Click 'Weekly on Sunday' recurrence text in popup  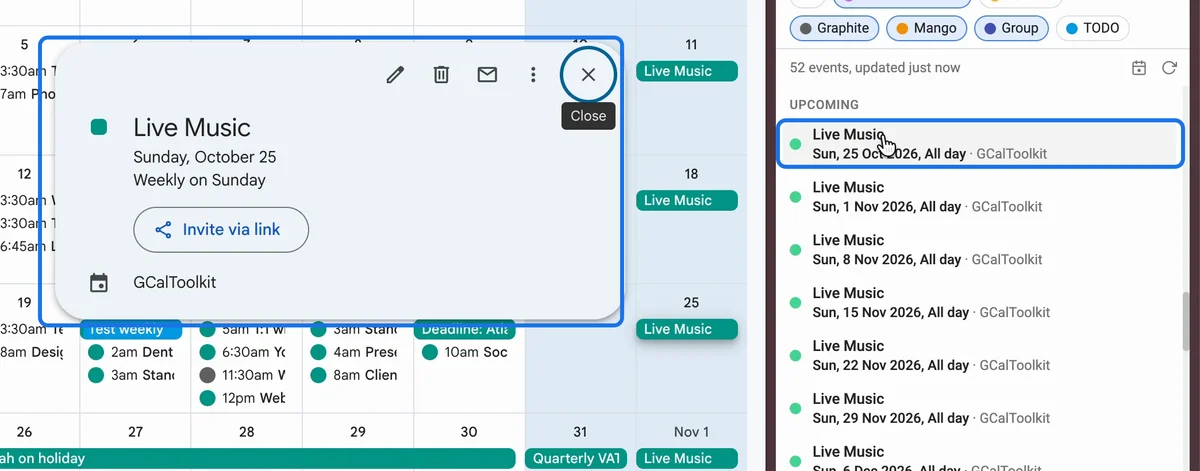coord(199,180)
